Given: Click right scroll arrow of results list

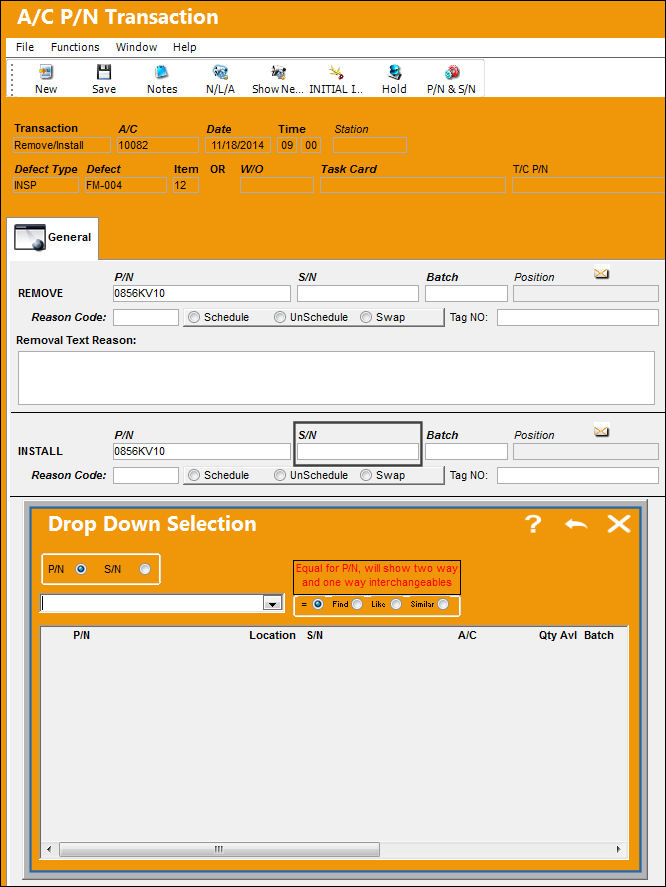Looking at the screenshot, I should [618, 849].
